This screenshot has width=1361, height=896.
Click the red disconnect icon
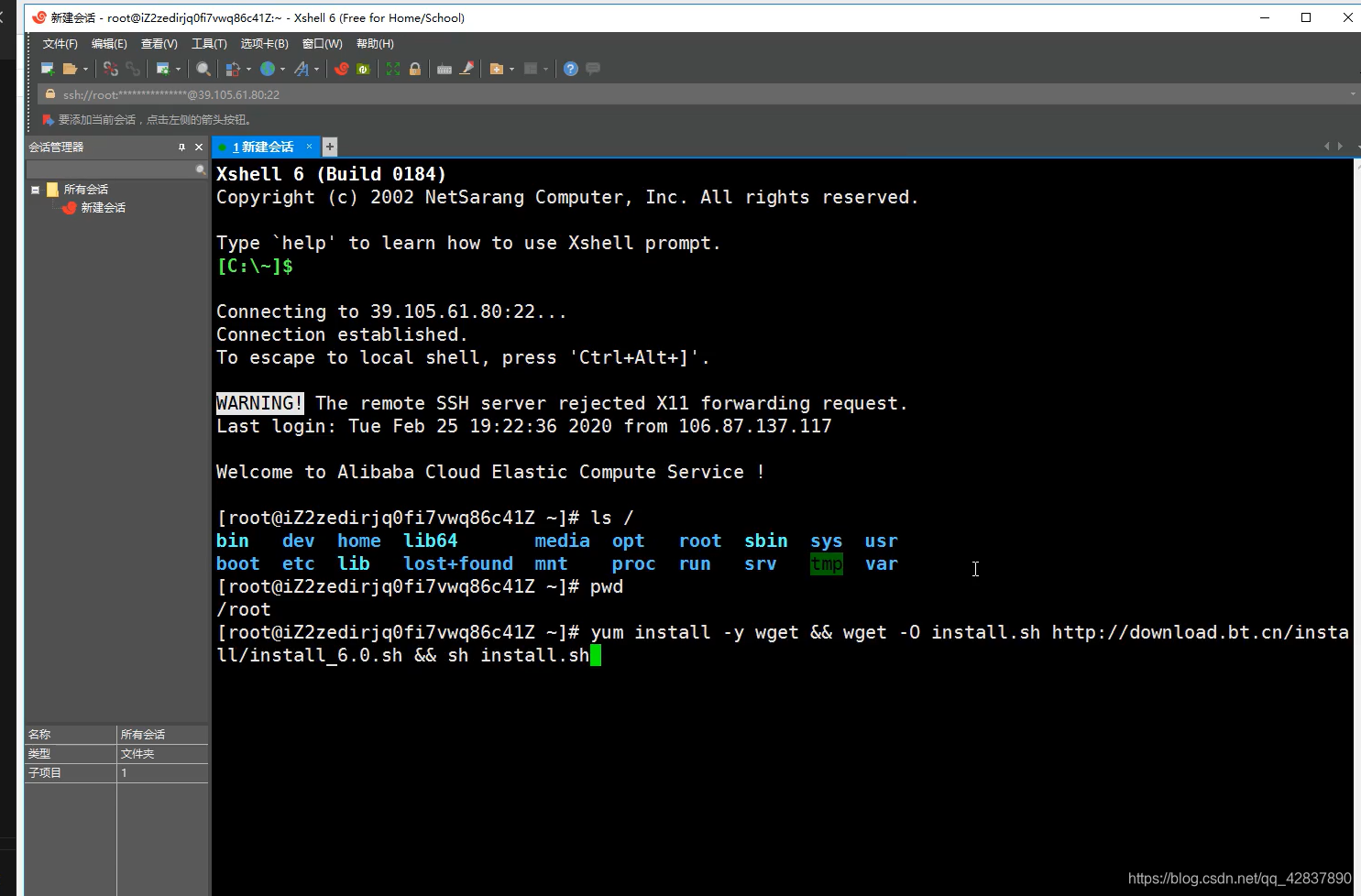click(x=111, y=69)
